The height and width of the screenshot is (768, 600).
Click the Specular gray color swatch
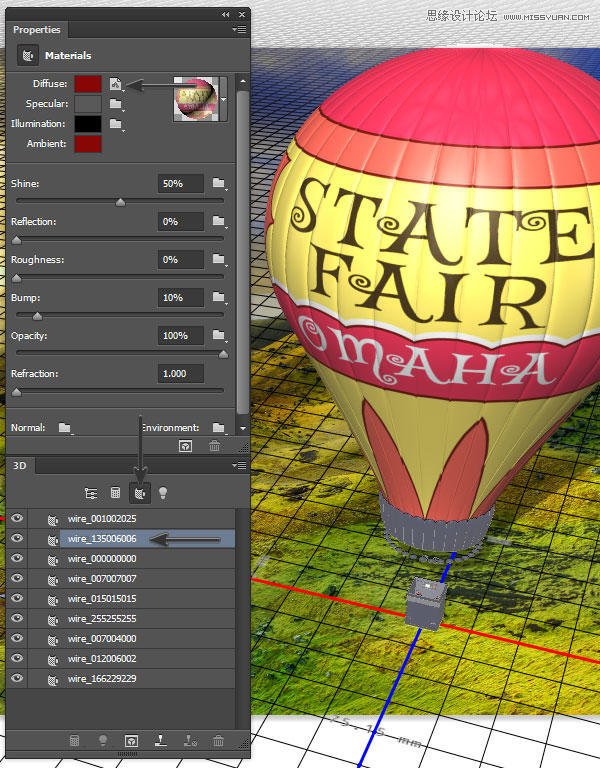coord(88,104)
